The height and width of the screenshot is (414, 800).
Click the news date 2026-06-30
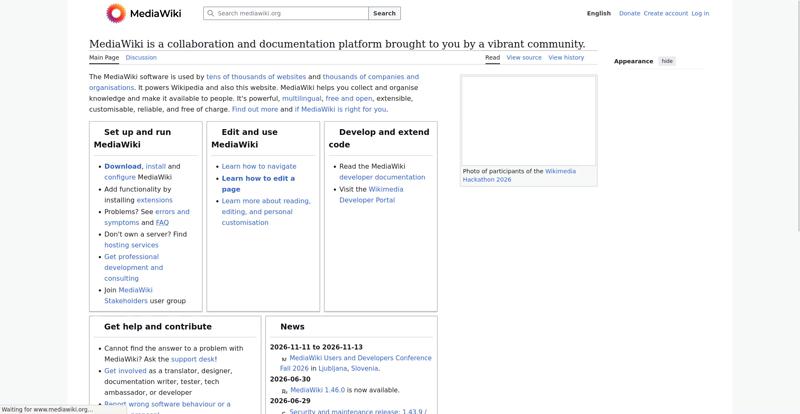(x=290, y=379)
